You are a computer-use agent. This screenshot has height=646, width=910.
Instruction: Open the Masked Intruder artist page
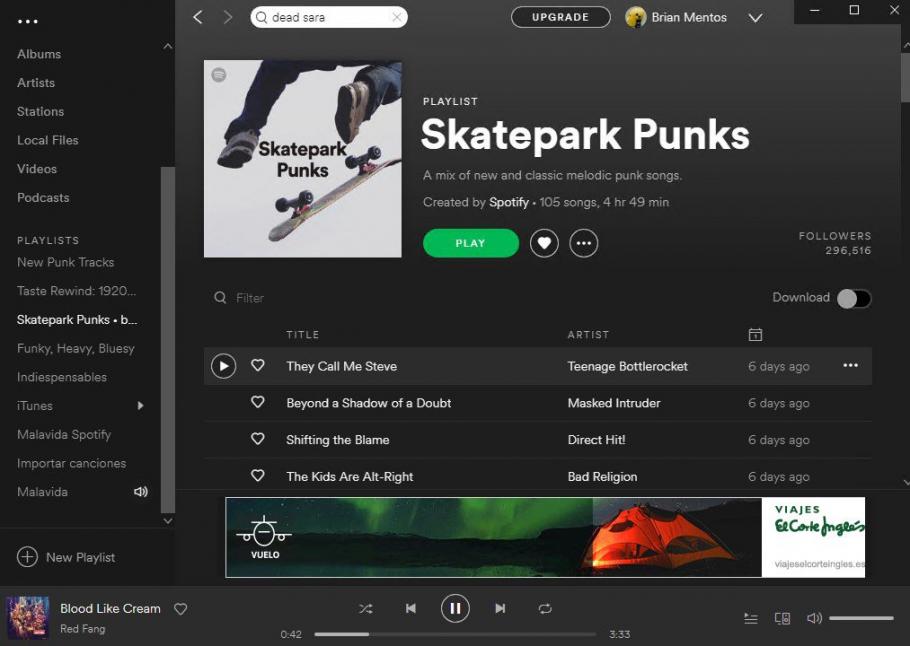(x=614, y=403)
